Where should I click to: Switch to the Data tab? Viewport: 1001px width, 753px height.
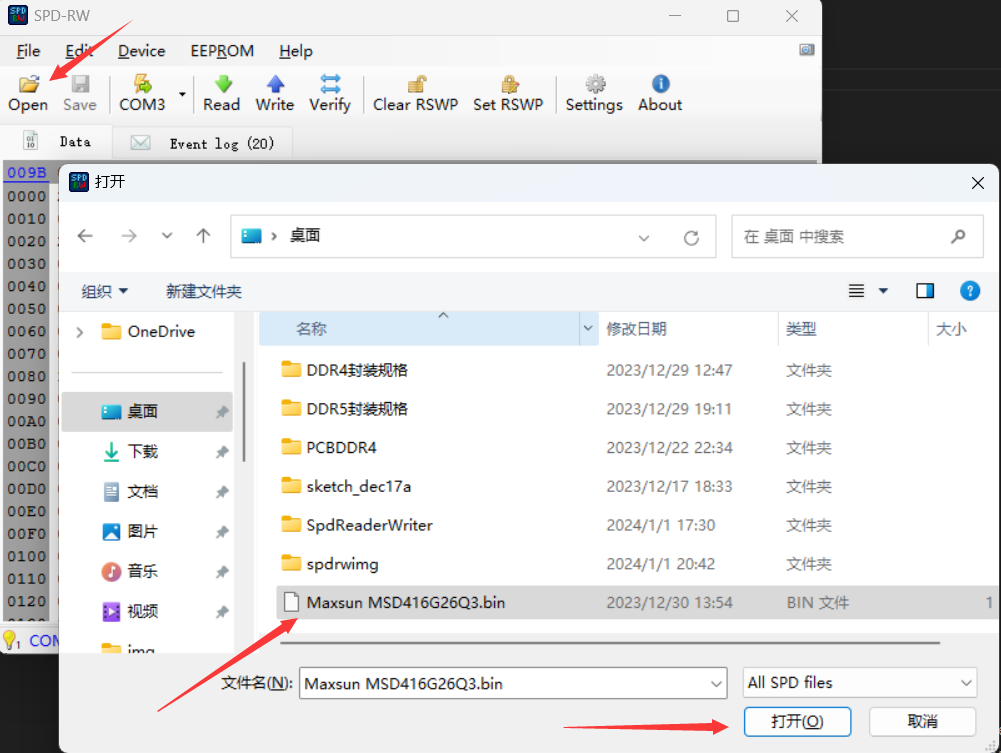[57, 142]
